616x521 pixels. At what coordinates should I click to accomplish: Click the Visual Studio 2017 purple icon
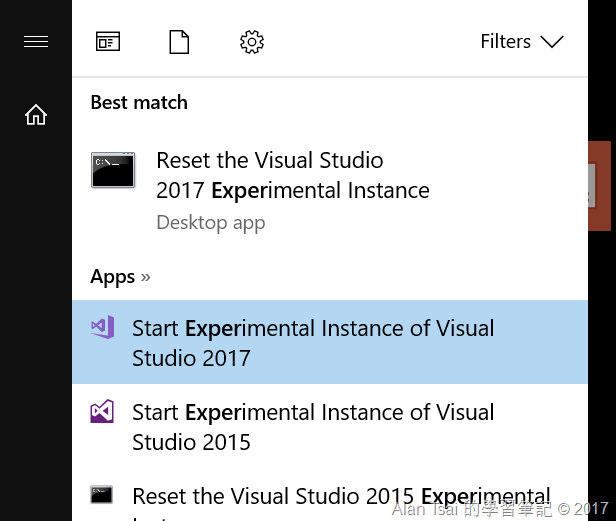[103, 327]
